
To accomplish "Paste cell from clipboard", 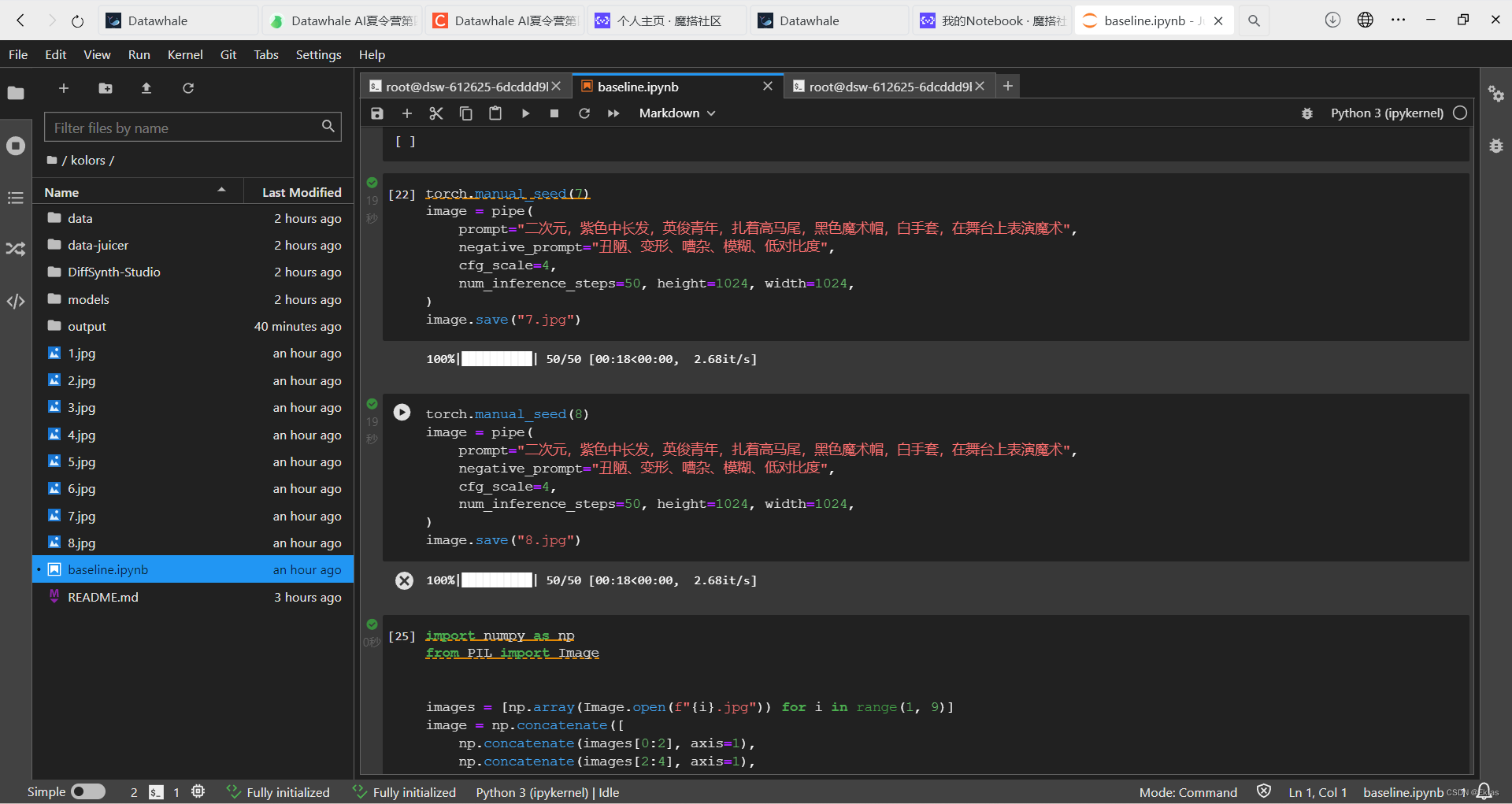I will tap(495, 113).
